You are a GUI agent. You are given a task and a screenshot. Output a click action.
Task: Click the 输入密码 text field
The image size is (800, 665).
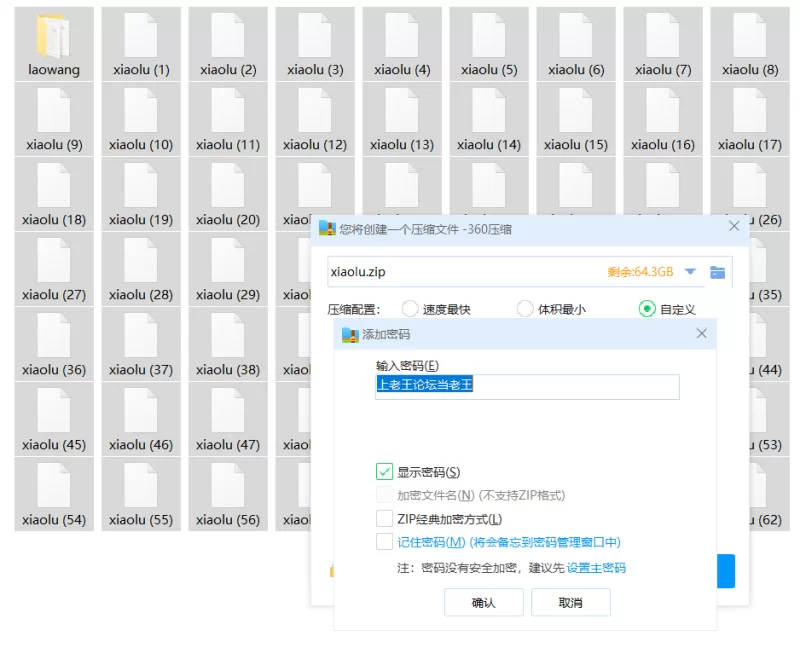527,387
